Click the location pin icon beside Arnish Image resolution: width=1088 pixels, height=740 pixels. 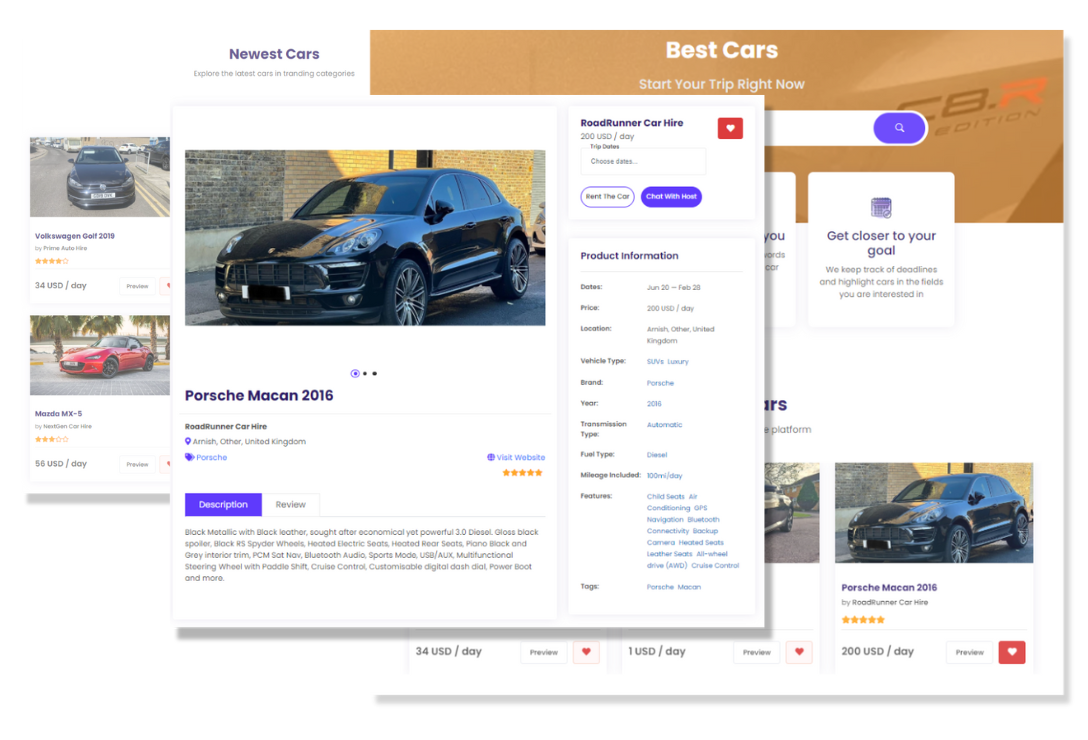tap(188, 441)
